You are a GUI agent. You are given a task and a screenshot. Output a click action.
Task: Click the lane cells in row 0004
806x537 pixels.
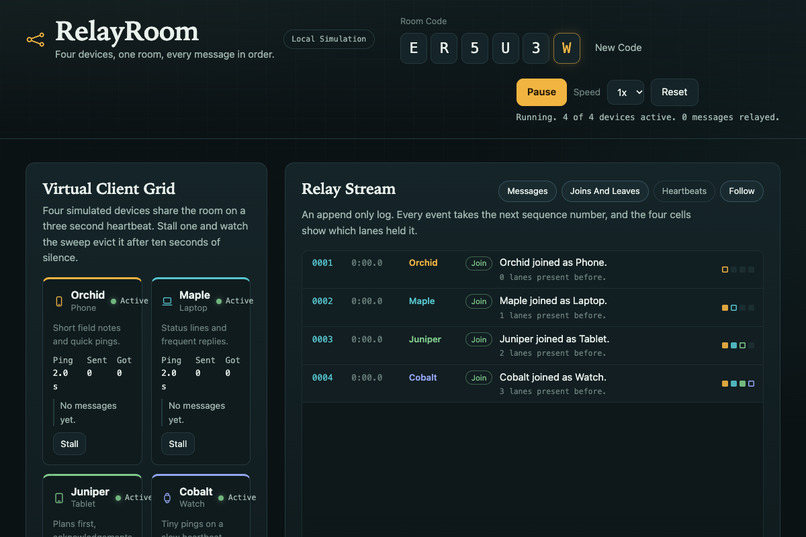pyautogui.click(x=738, y=384)
